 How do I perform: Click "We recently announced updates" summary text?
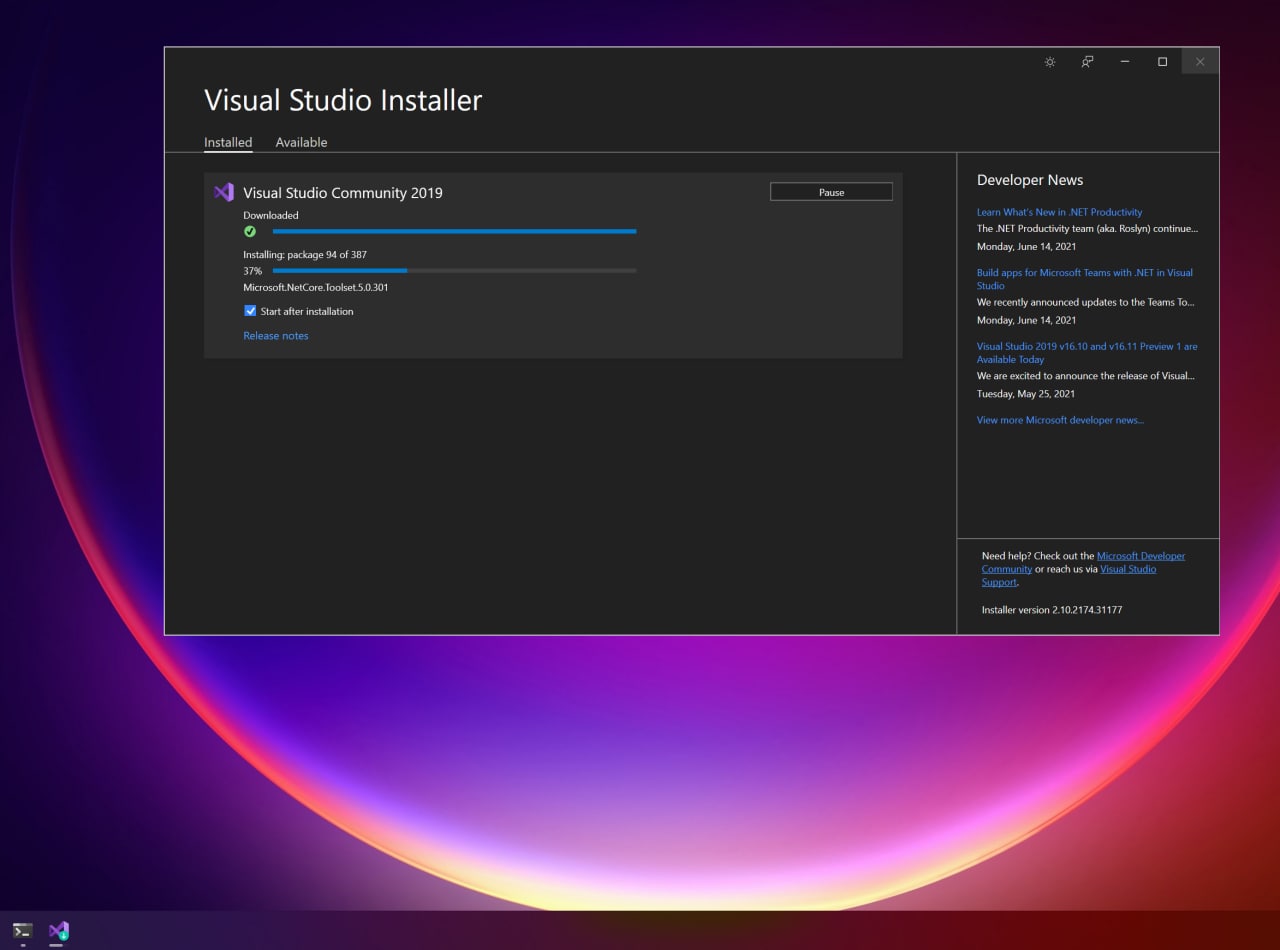click(1086, 302)
